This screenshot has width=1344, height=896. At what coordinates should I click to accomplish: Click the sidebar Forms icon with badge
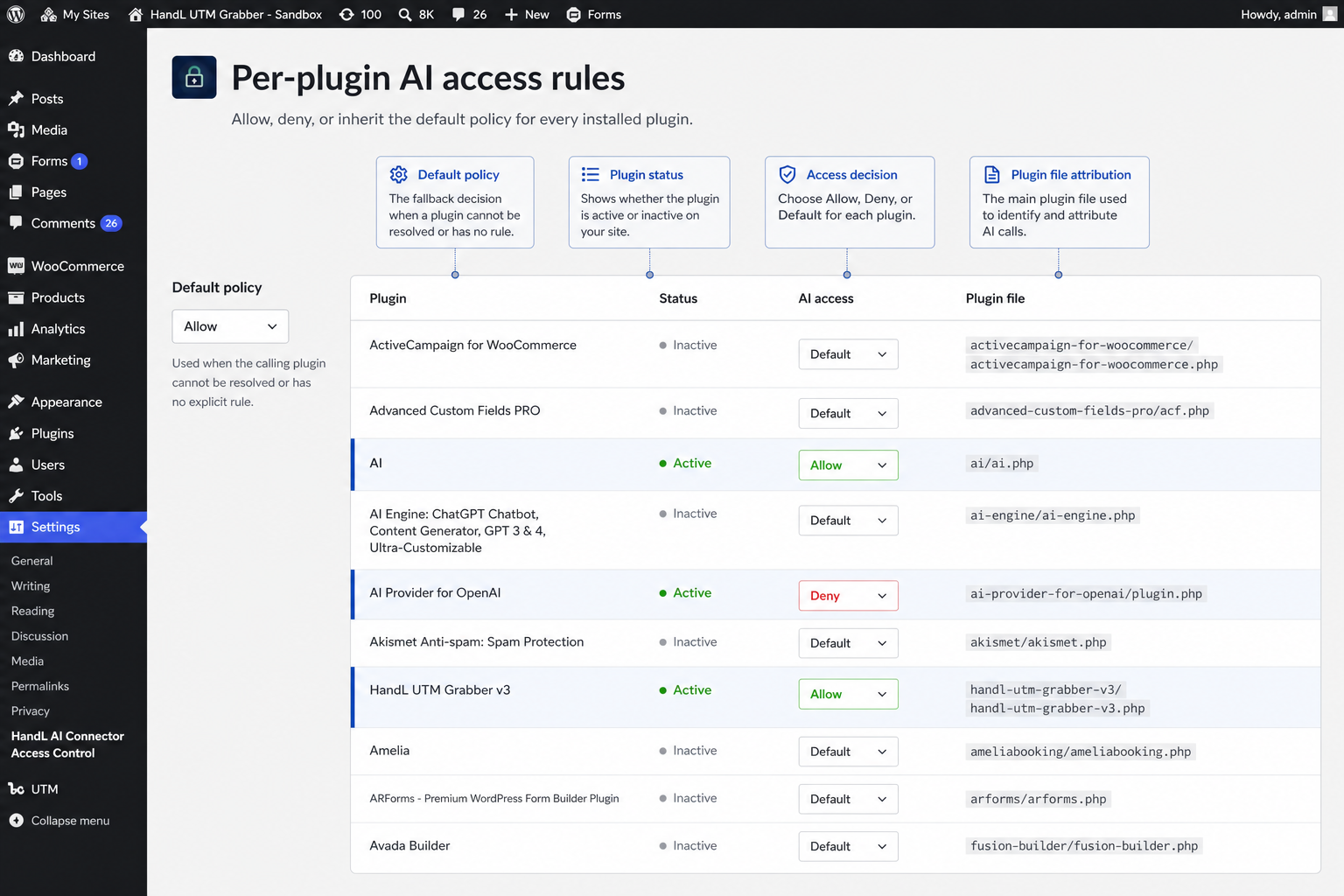[x=16, y=161]
